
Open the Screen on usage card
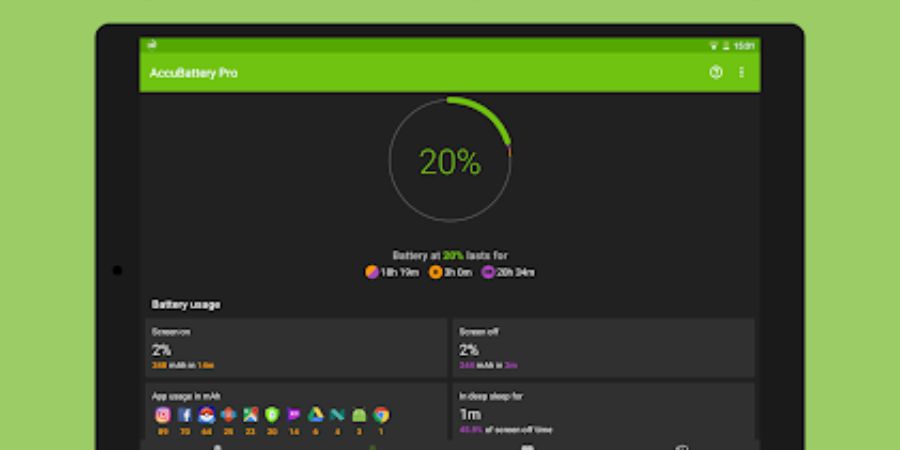tap(296, 348)
